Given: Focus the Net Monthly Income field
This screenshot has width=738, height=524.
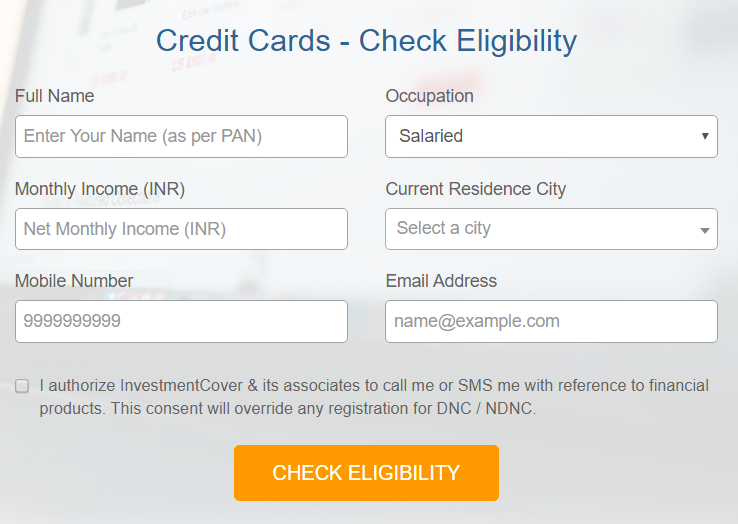Looking at the screenshot, I should point(181,229).
